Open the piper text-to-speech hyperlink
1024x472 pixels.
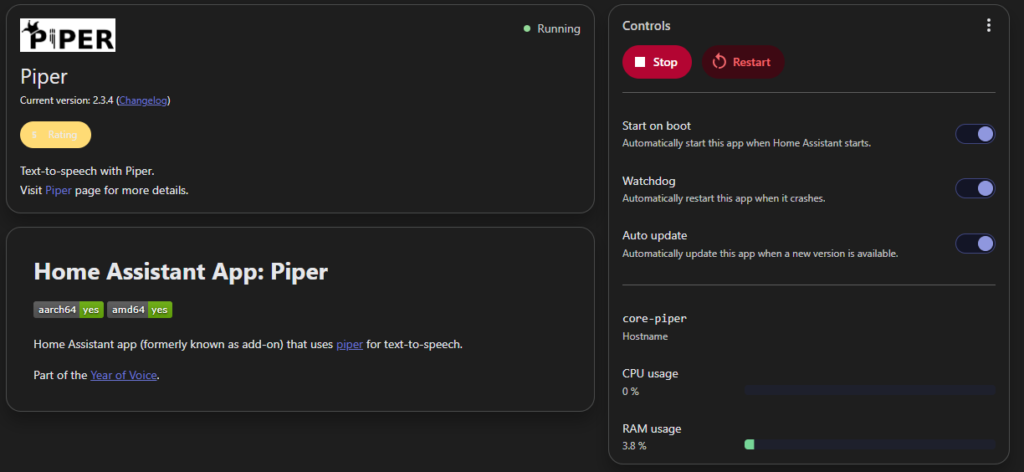click(x=349, y=344)
